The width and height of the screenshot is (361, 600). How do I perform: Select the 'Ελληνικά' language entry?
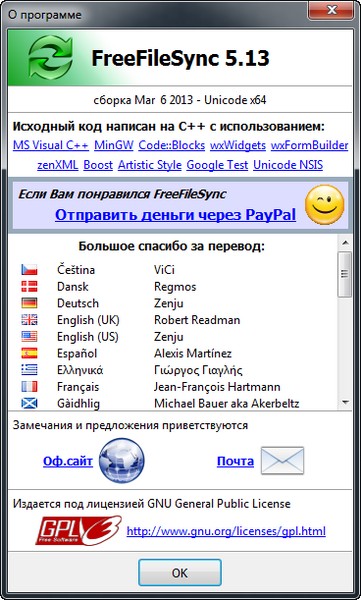80,370
